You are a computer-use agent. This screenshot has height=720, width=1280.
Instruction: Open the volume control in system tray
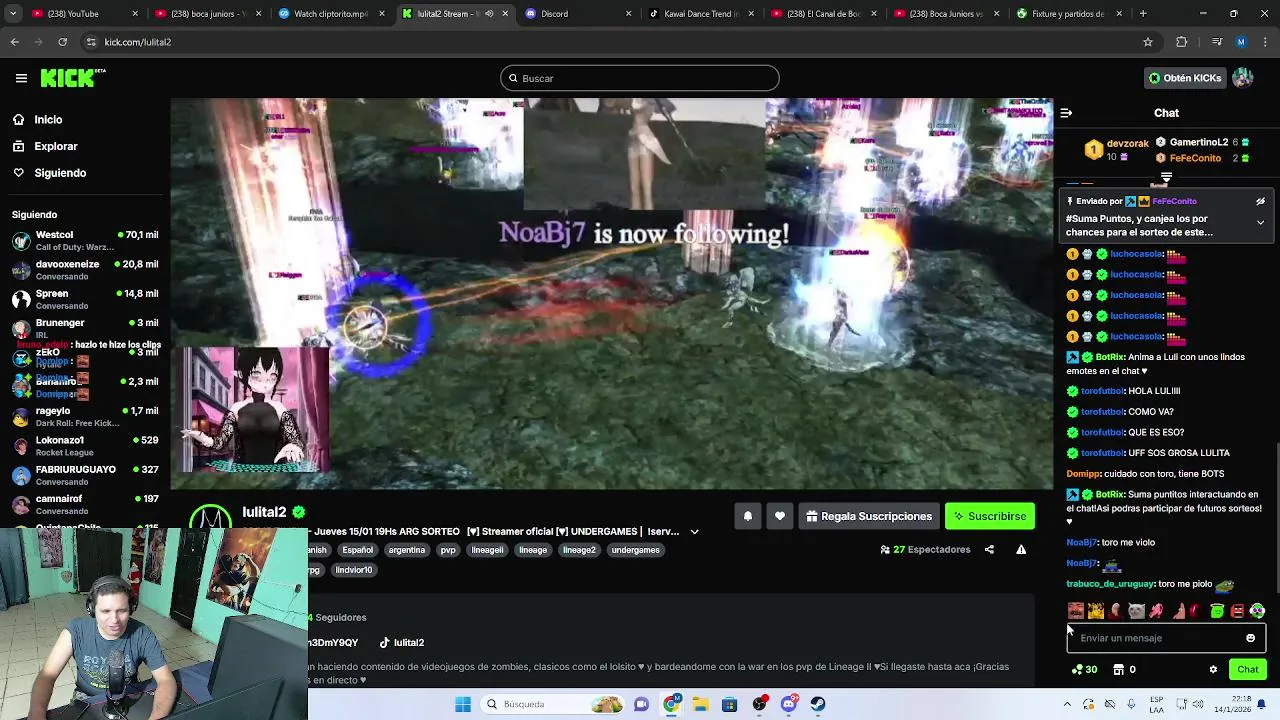1197,704
